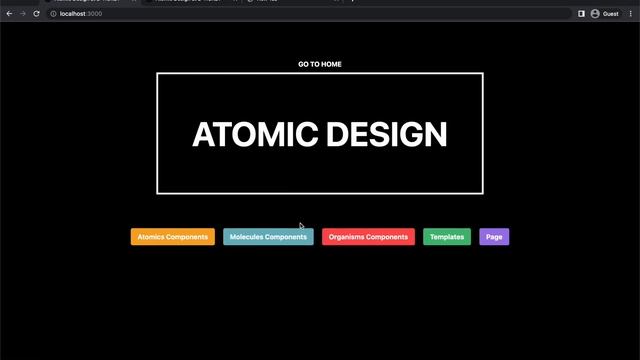Viewport: 640px width, 360px height.
Task: Open the green Templates button
Action: click(x=447, y=237)
